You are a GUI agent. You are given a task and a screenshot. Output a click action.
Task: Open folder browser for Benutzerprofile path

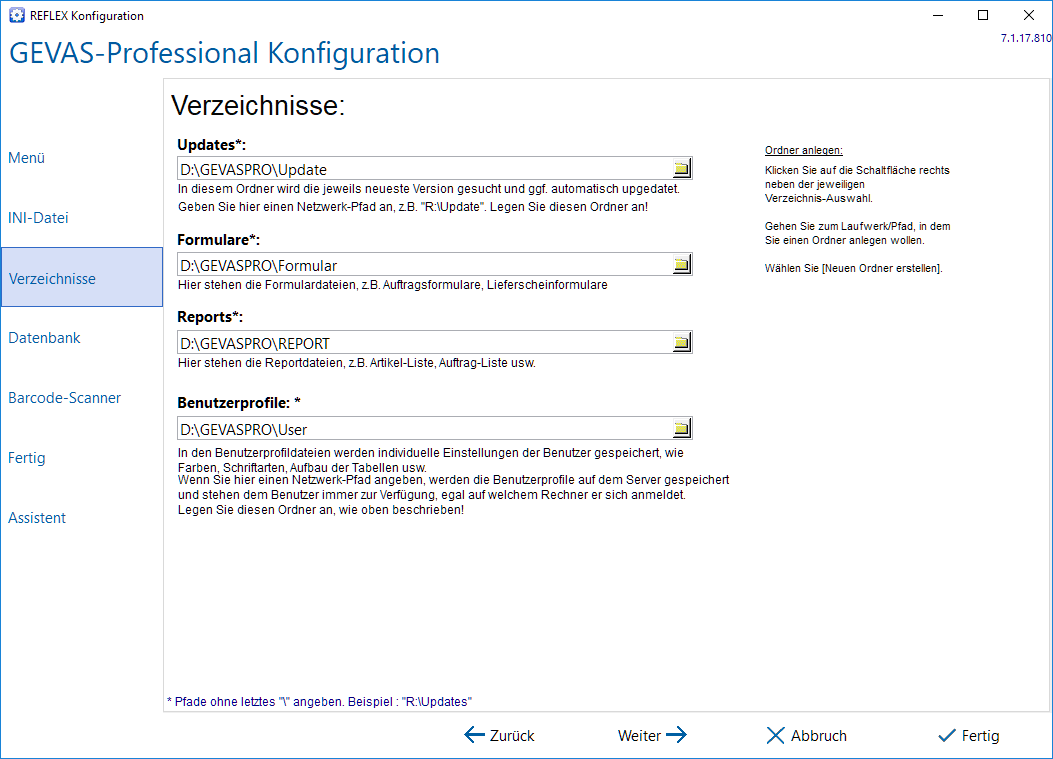tap(682, 429)
